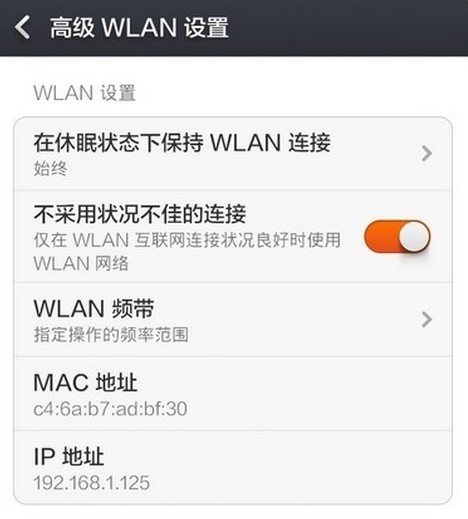Tap MAC value c4:6a:b7:ad:bf:30

[110, 409]
